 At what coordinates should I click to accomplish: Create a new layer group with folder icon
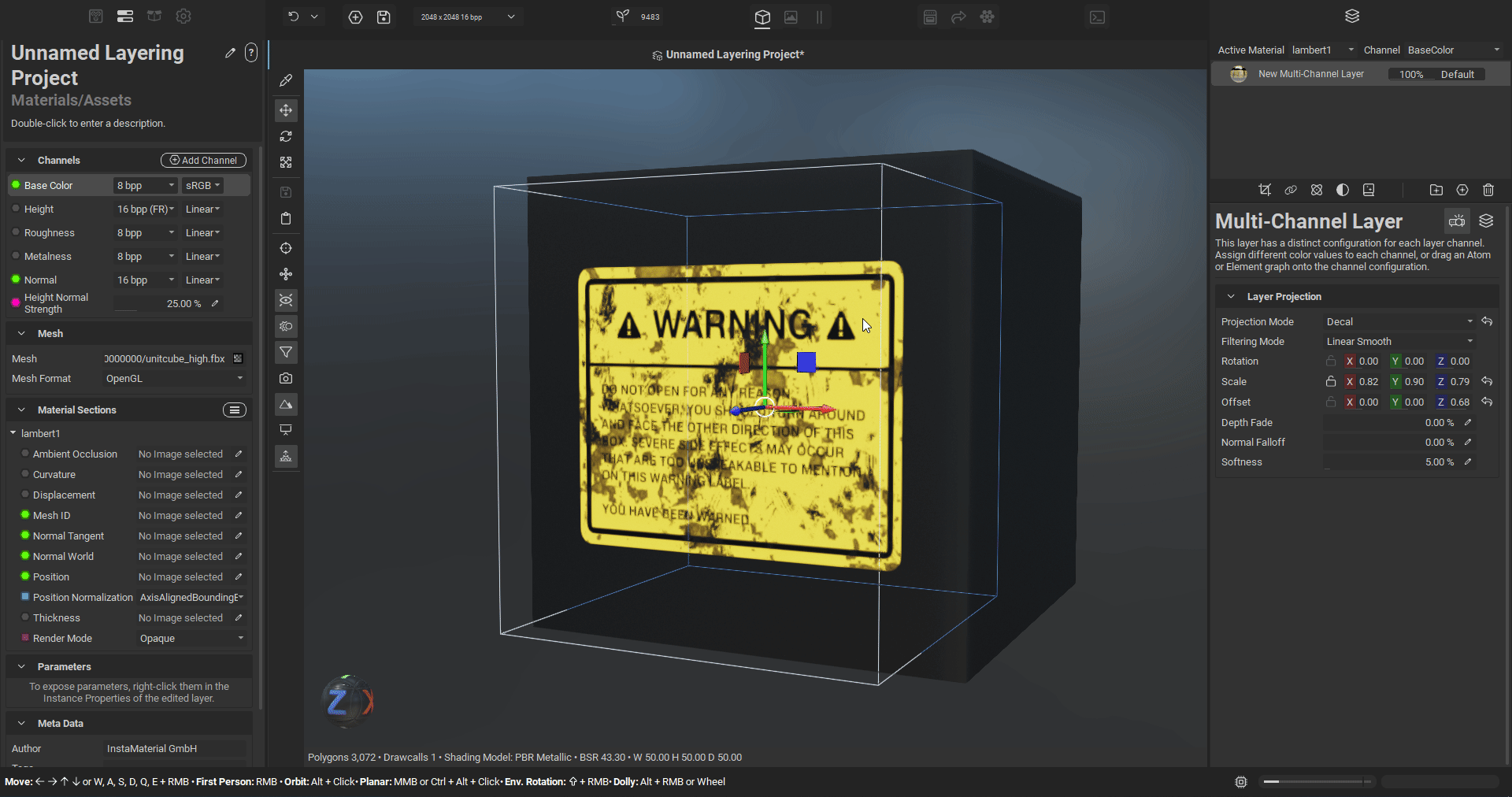(1437, 190)
